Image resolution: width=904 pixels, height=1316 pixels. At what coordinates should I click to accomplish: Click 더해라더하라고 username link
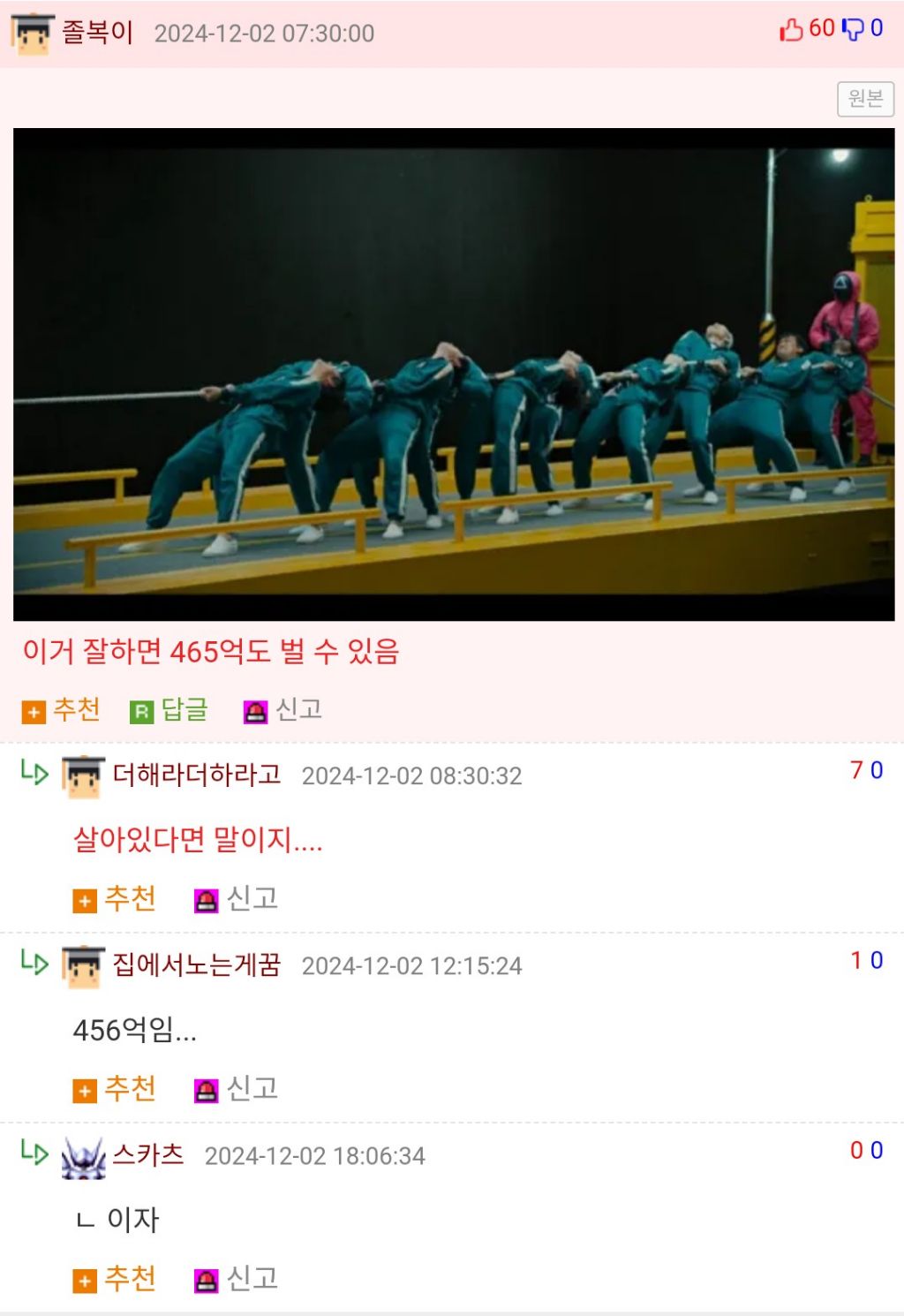pos(197,775)
